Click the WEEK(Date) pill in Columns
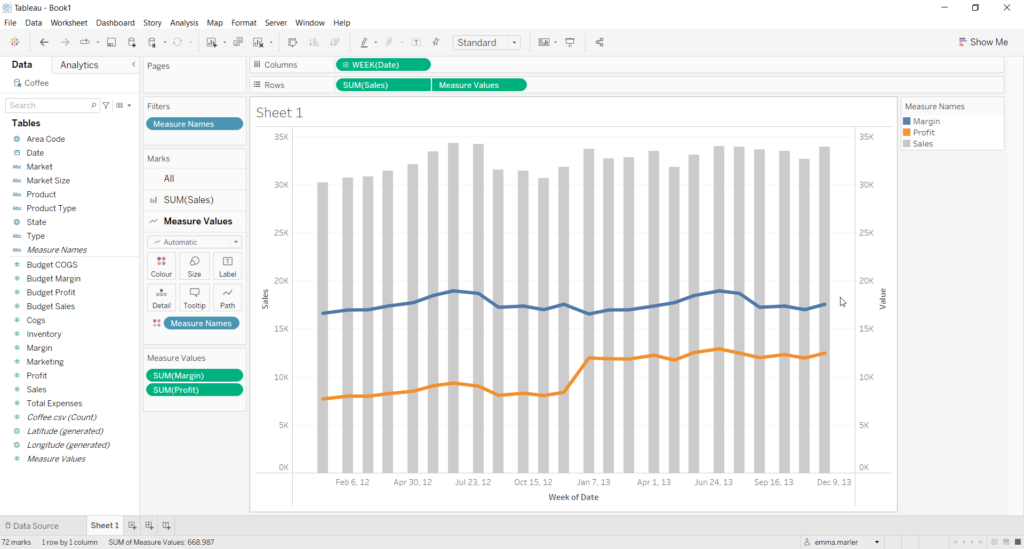This screenshot has width=1024, height=549. (383, 65)
